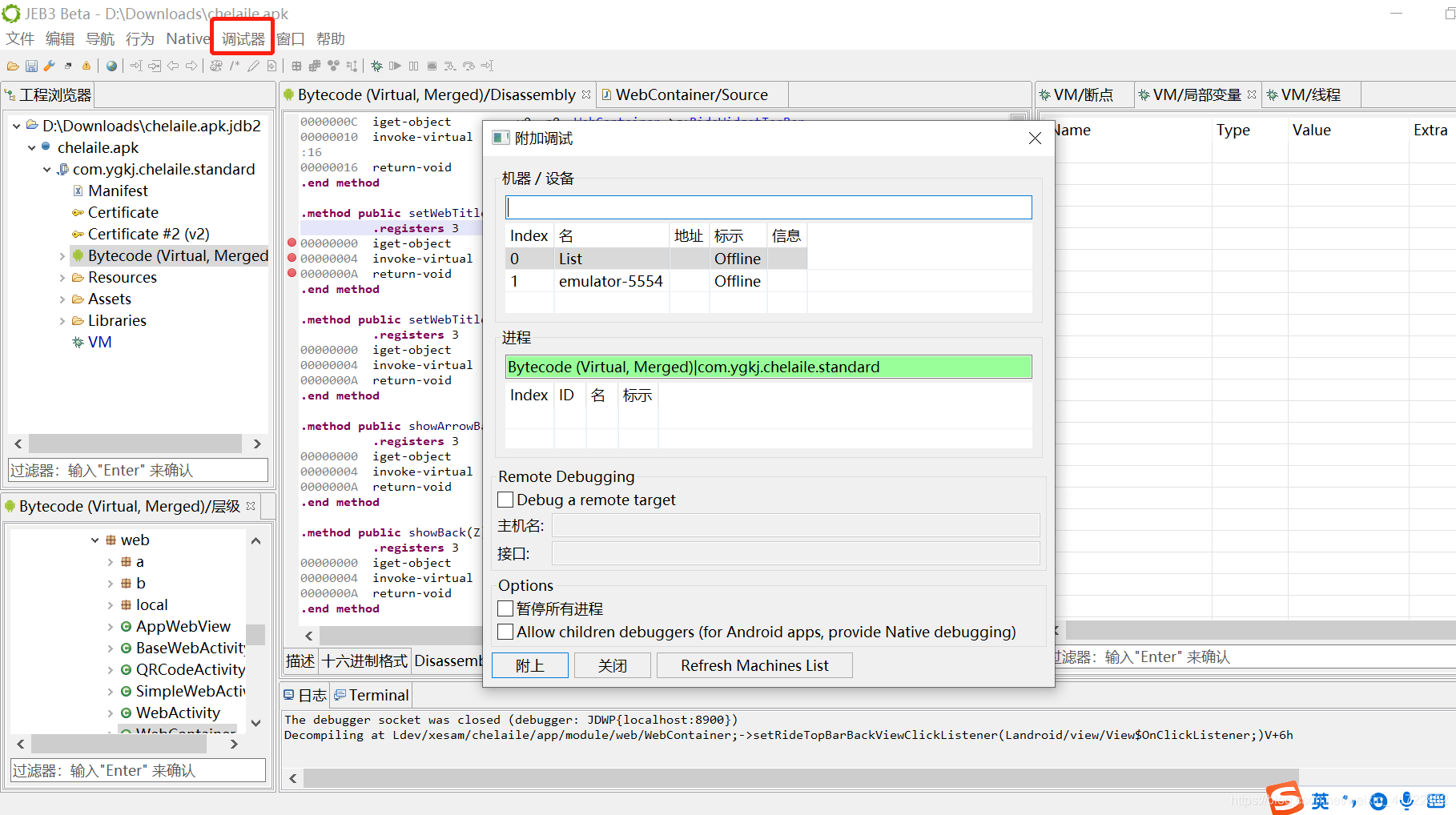Click the navigate forward right-arrow icon
Image resolution: width=1456 pixels, height=815 pixels.
pos(191,66)
